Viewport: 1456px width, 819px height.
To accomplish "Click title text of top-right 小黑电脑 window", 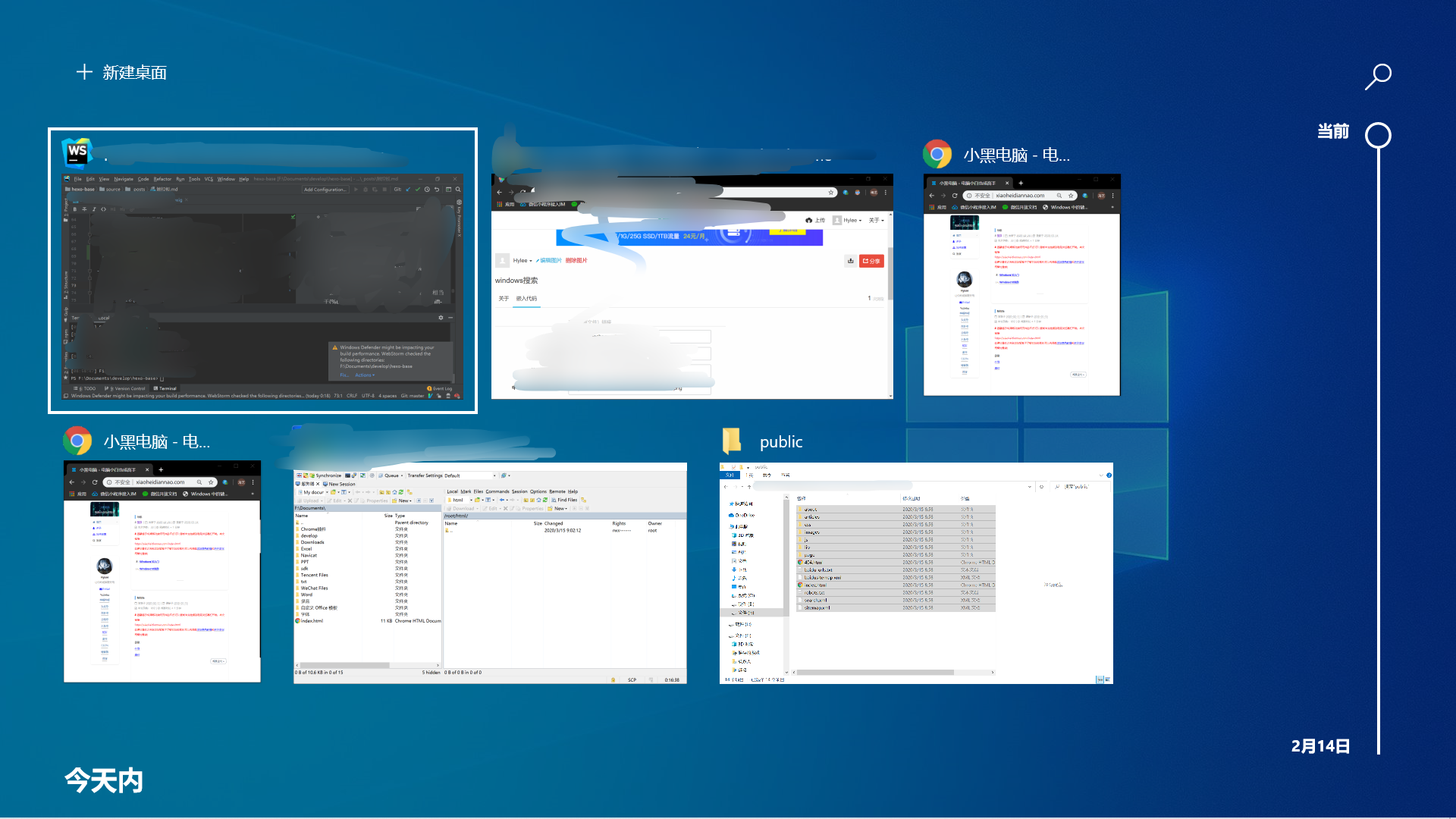I will click(x=1016, y=155).
